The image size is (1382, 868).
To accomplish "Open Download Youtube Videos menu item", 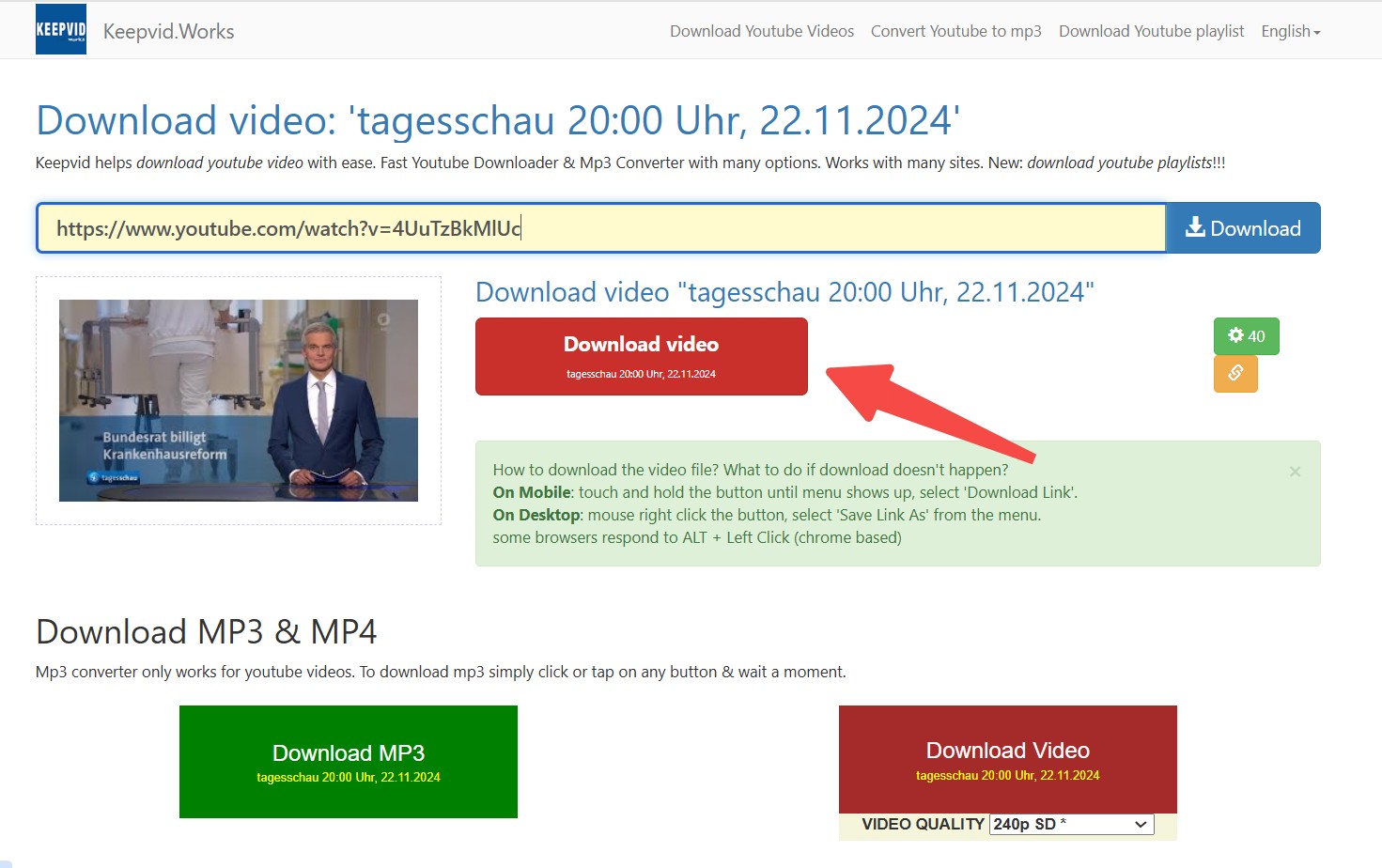I will [x=762, y=31].
